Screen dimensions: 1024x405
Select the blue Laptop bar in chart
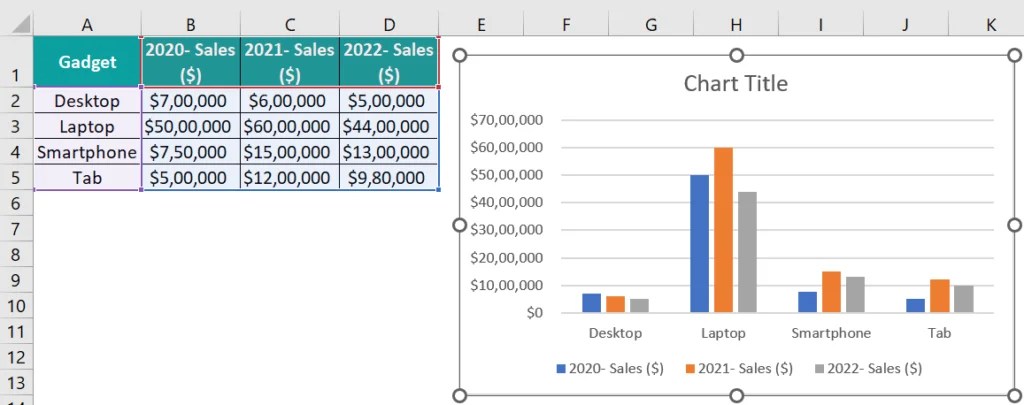tap(699, 244)
